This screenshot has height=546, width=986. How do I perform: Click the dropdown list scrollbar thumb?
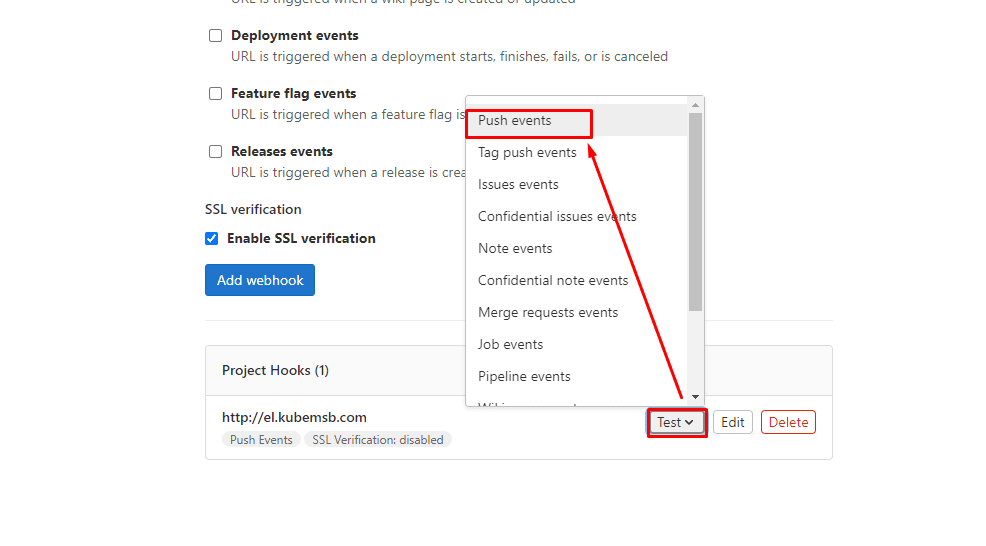tap(695, 212)
